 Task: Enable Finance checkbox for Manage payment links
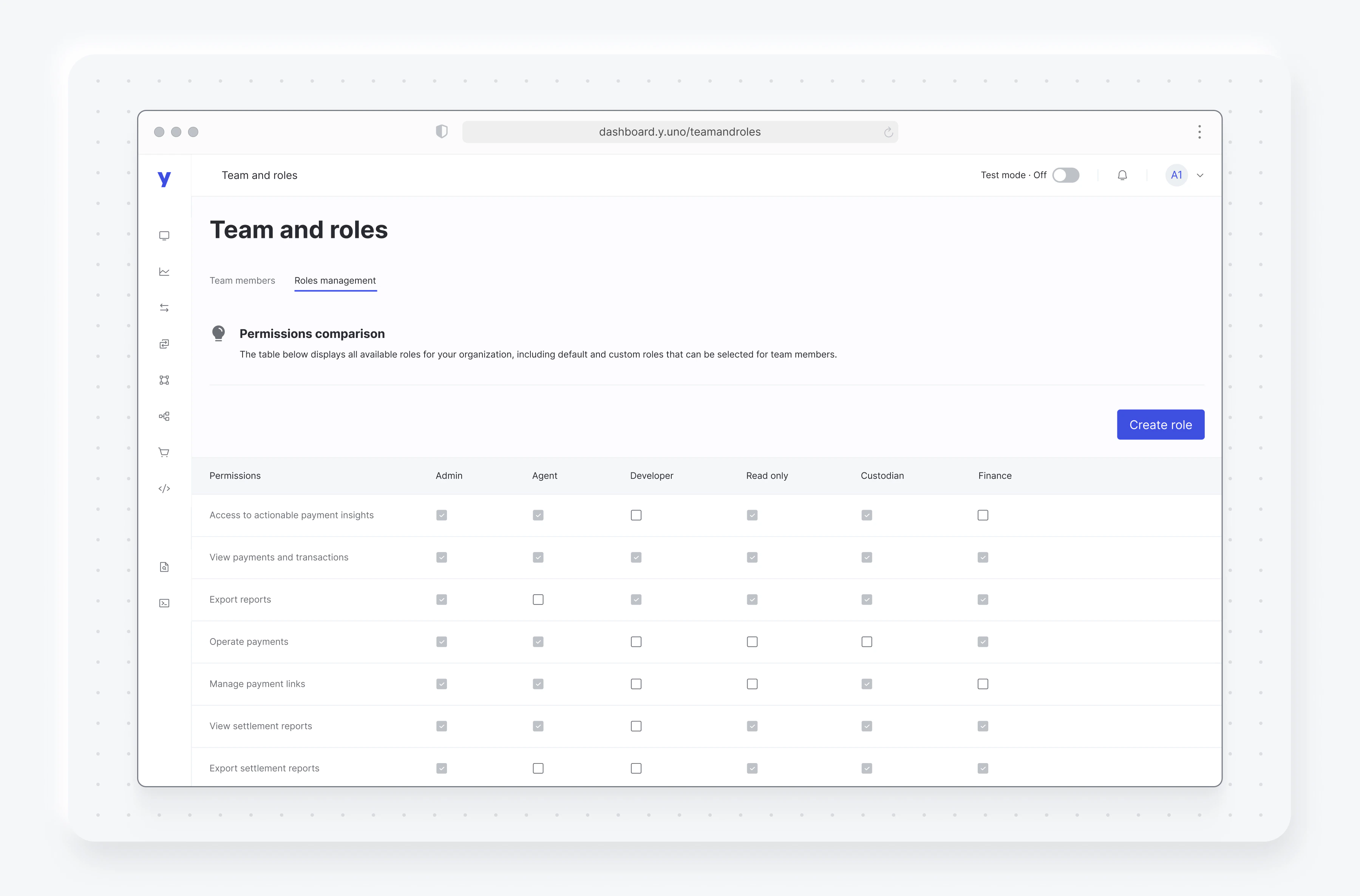(x=983, y=684)
